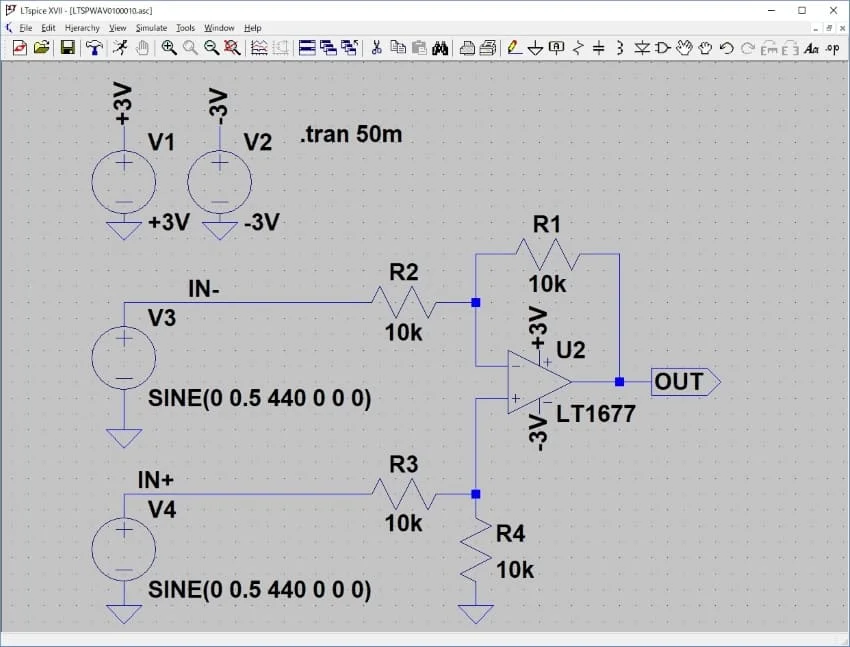This screenshot has height=647, width=850.
Task: Click the .tran 50m directive text
Action: click(350, 134)
